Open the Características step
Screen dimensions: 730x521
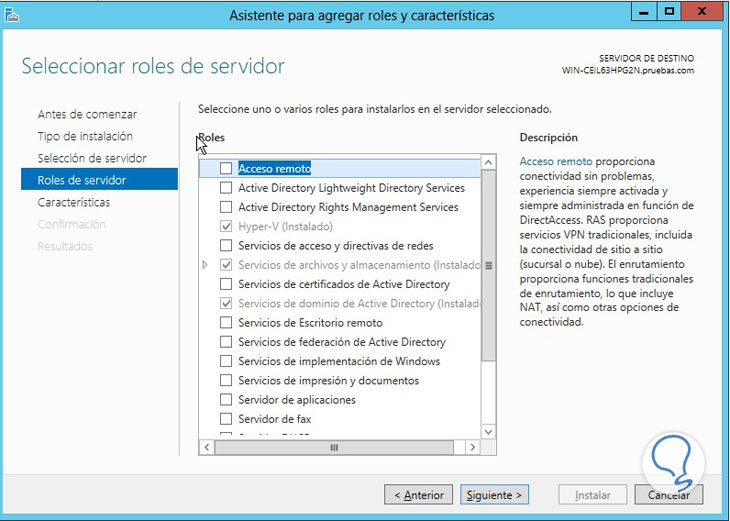[x=74, y=202]
